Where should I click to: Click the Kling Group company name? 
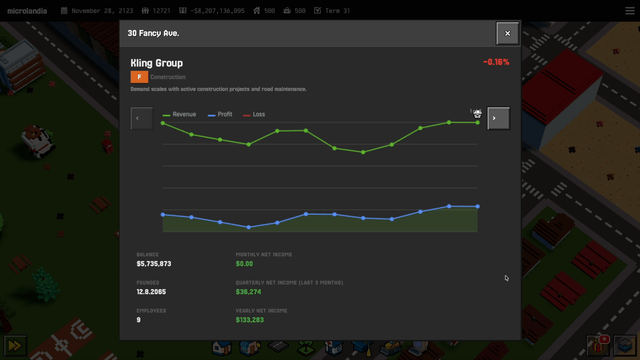(157, 63)
